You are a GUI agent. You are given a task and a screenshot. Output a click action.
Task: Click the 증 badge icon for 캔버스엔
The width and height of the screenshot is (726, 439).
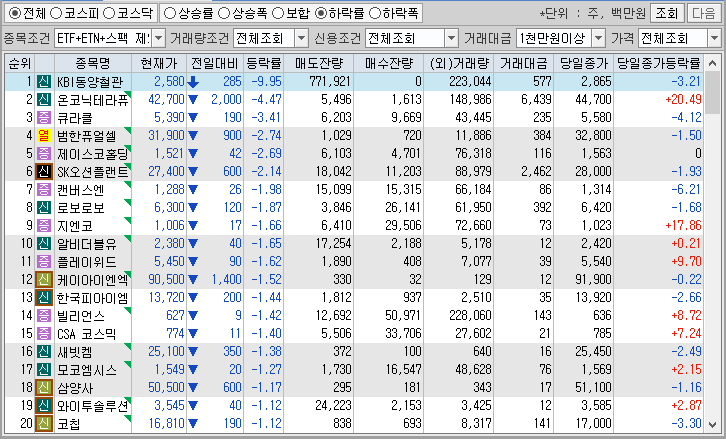pyautogui.click(x=44, y=189)
